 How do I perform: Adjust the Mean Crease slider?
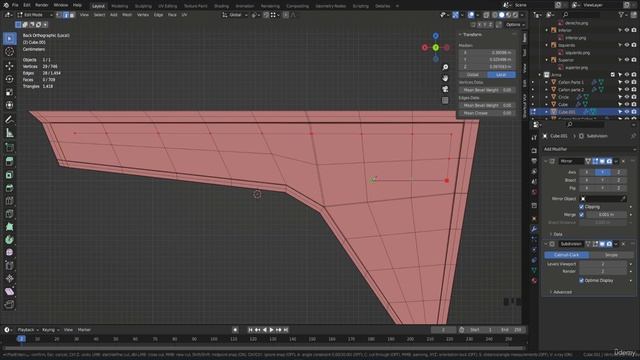tap(487, 113)
